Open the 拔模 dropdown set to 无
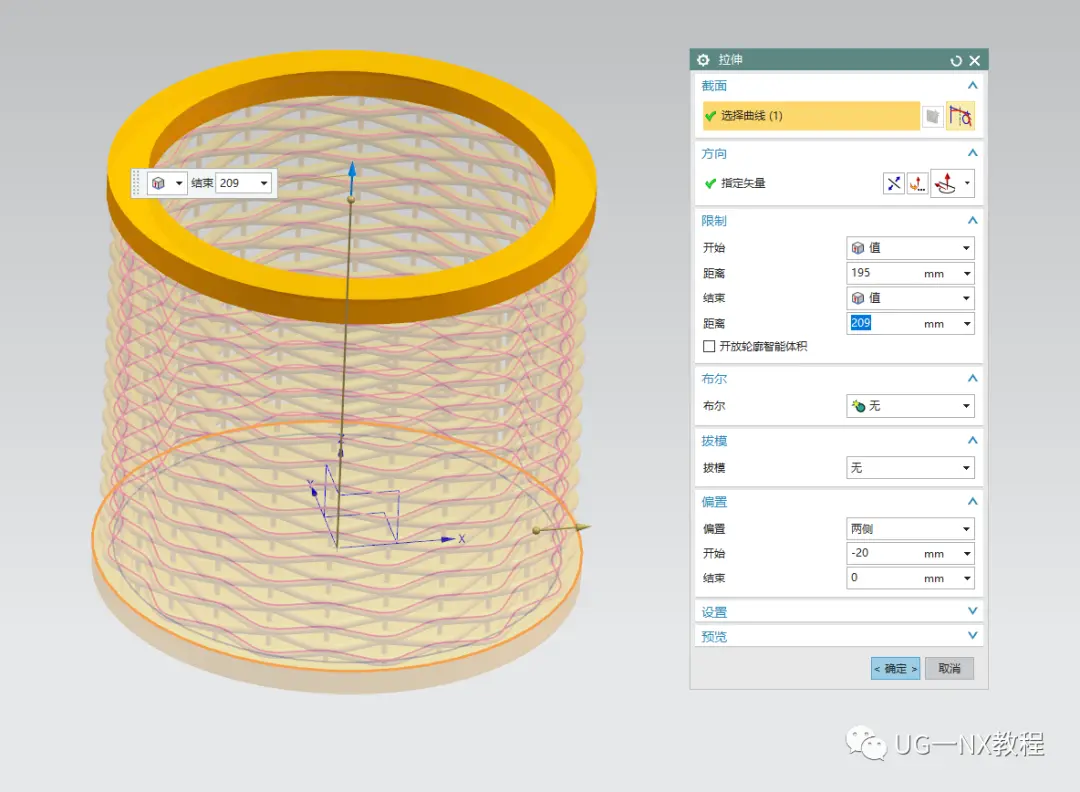This screenshot has height=792, width=1080. coord(910,468)
